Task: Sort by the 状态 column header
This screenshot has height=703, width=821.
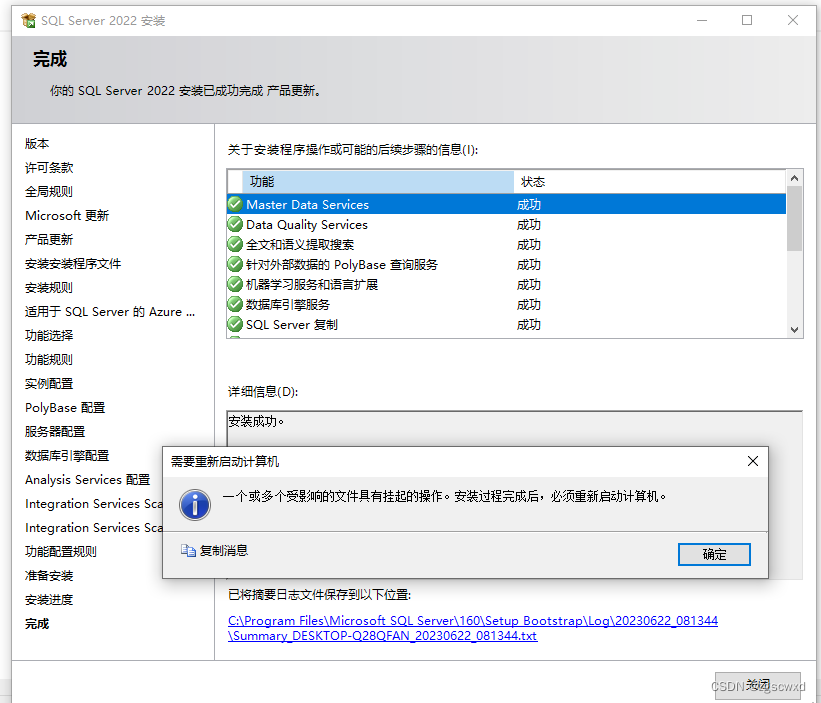Action: coord(649,182)
